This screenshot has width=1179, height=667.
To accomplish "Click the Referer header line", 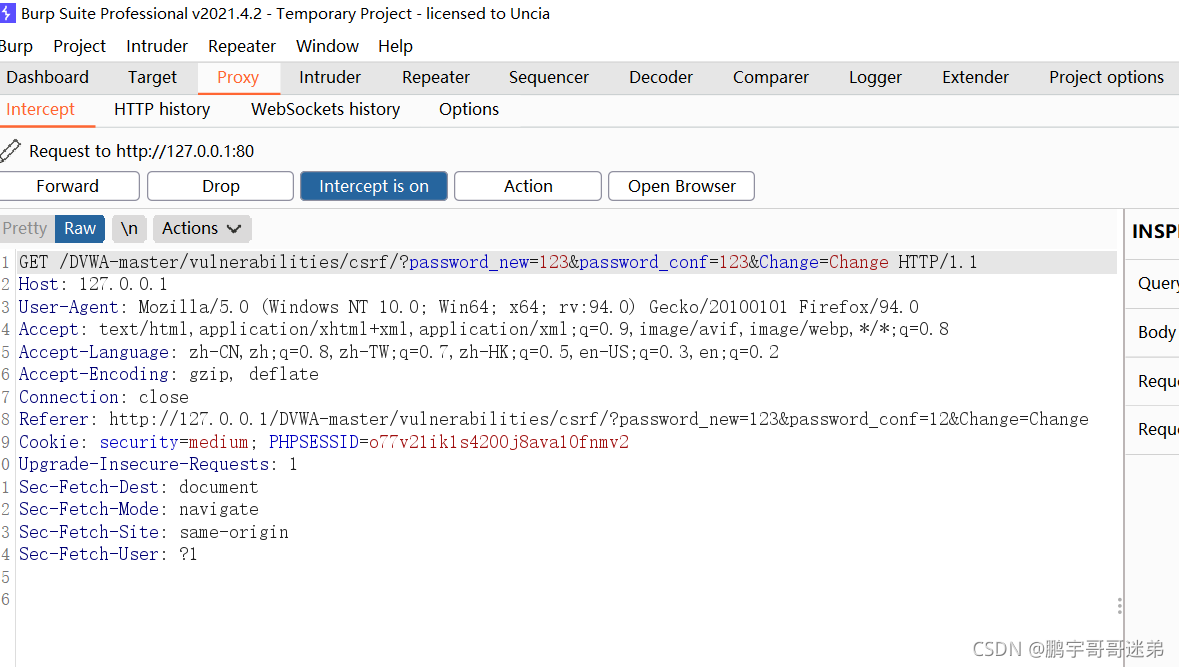I will click(553, 419).
